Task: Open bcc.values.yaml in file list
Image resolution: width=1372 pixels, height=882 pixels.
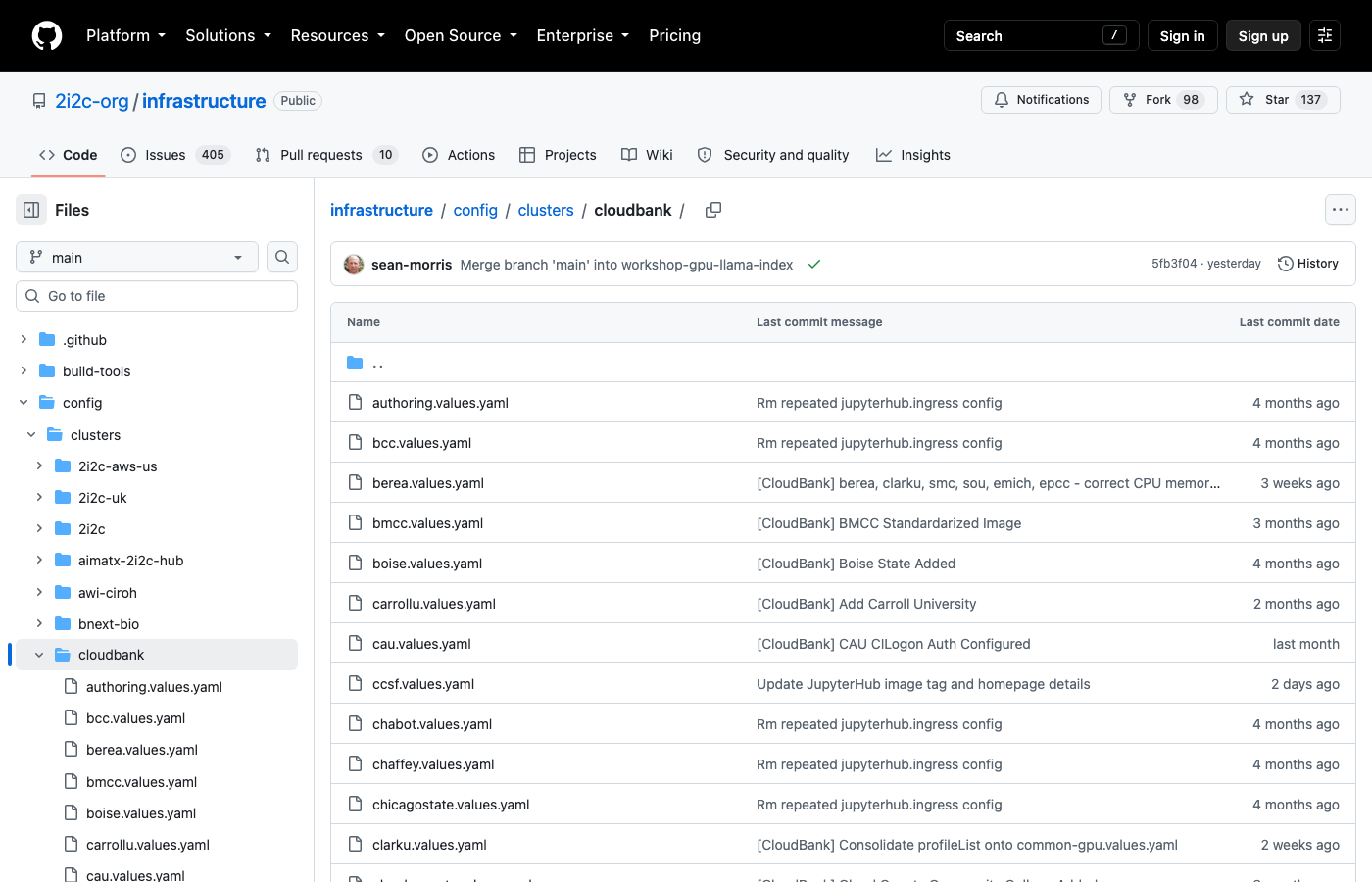Action: [421, 443]
